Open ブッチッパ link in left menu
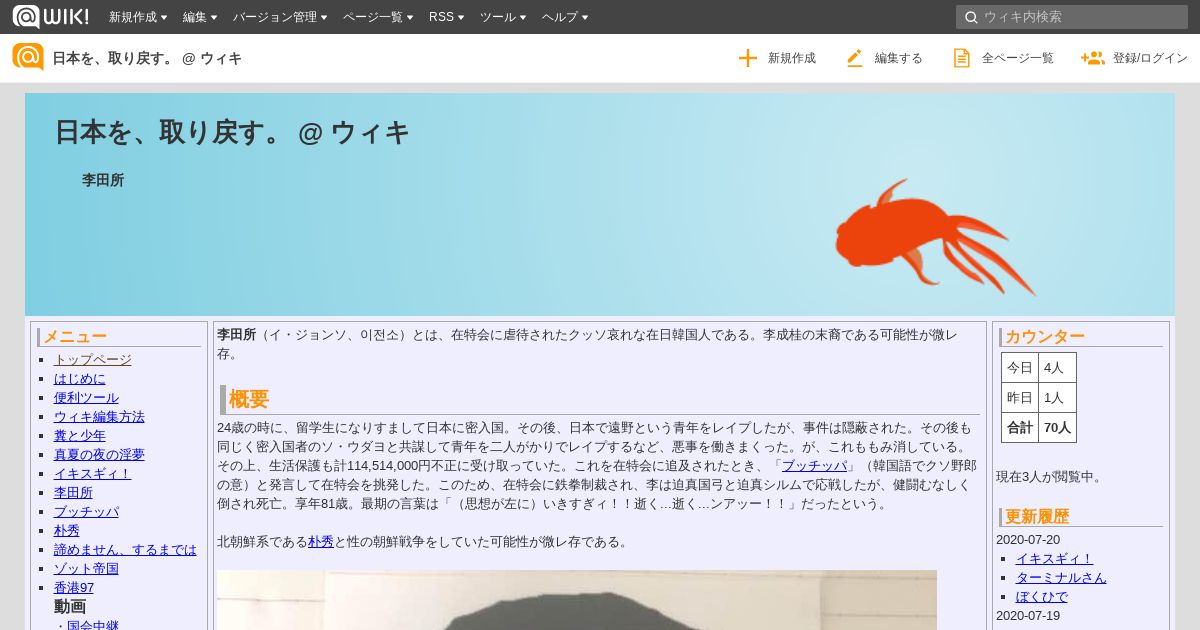 (86, 511)
